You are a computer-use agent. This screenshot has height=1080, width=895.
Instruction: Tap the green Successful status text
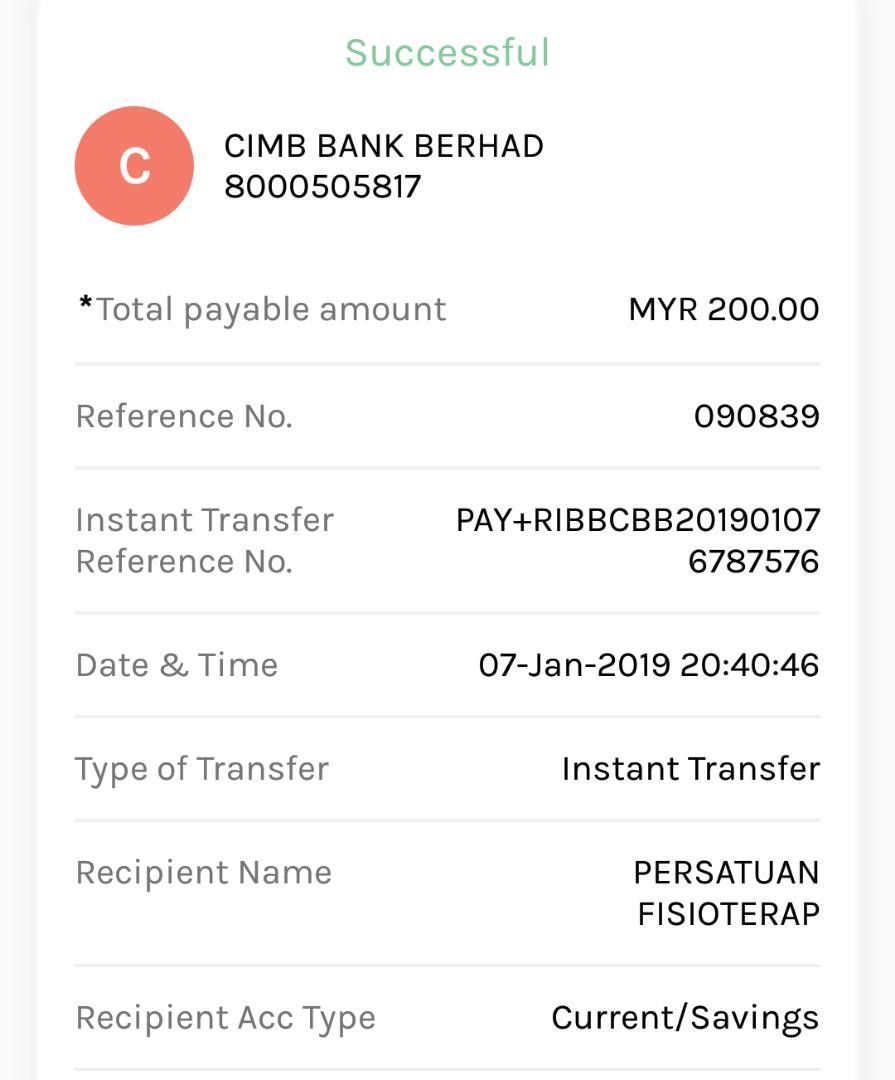(447, 52)
